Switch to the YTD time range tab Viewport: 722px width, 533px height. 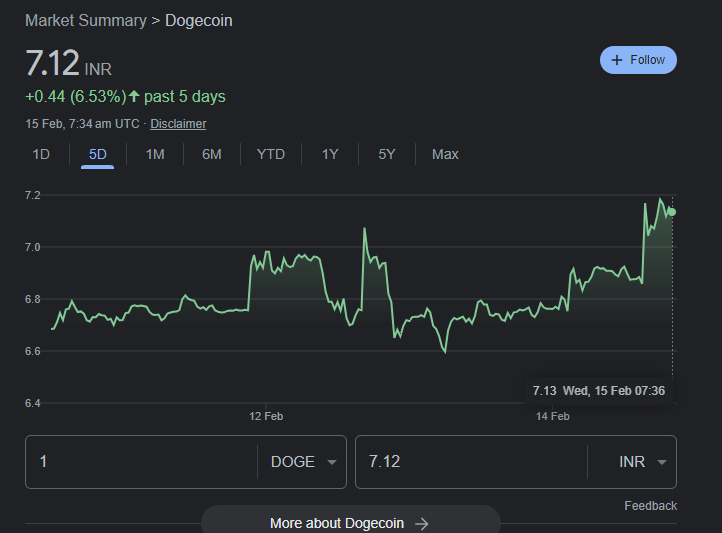coord(271,154)
